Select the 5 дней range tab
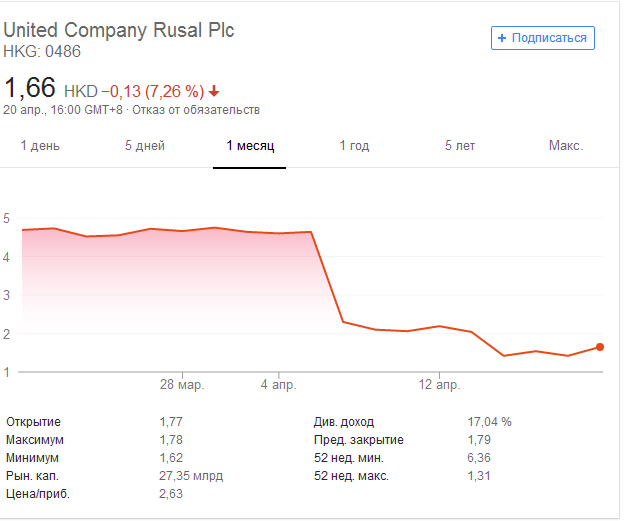Image resolution: width=629 pixels, height=521 pixels. tap(145, 146)
